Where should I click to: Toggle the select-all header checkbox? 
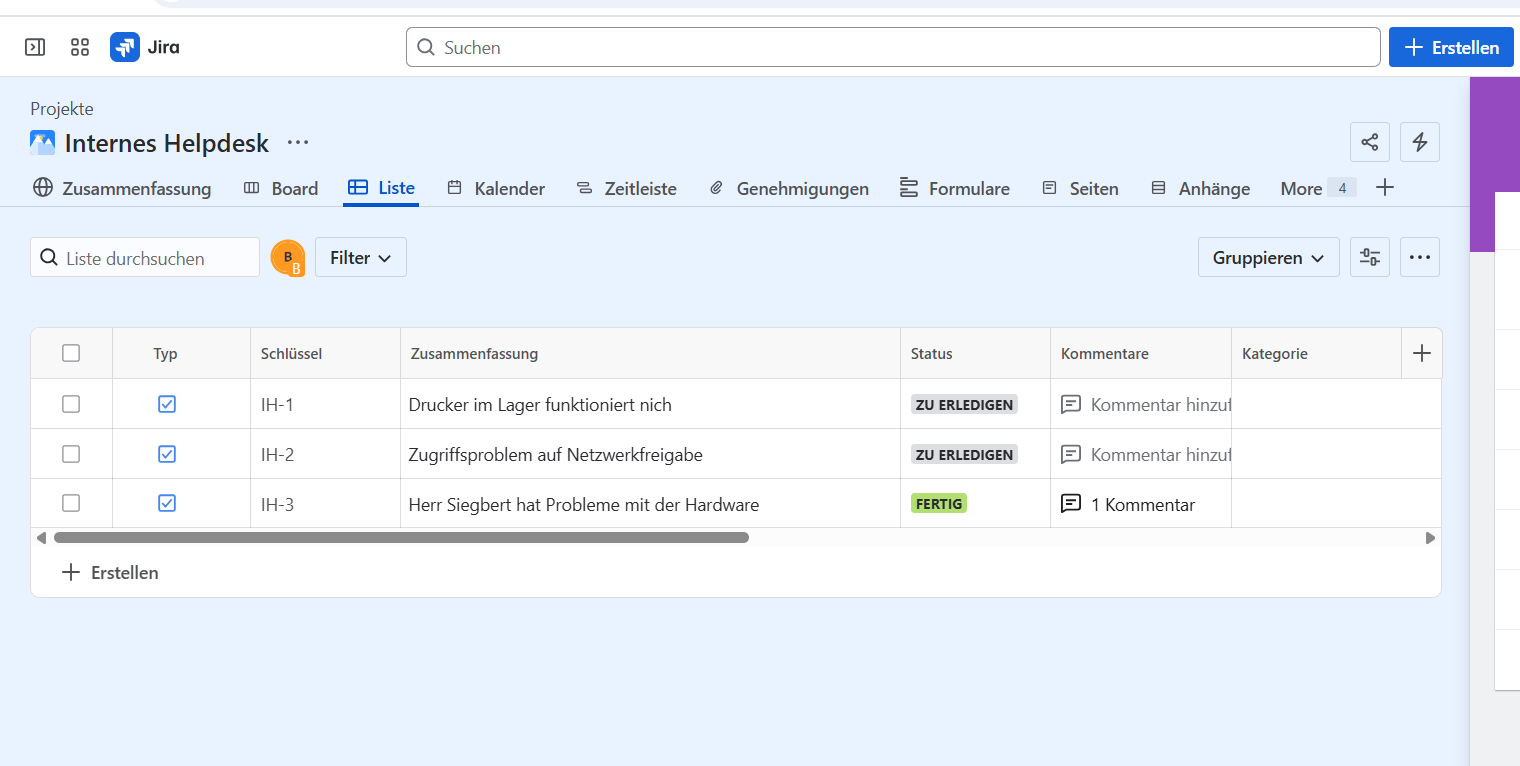pos(71,353)
